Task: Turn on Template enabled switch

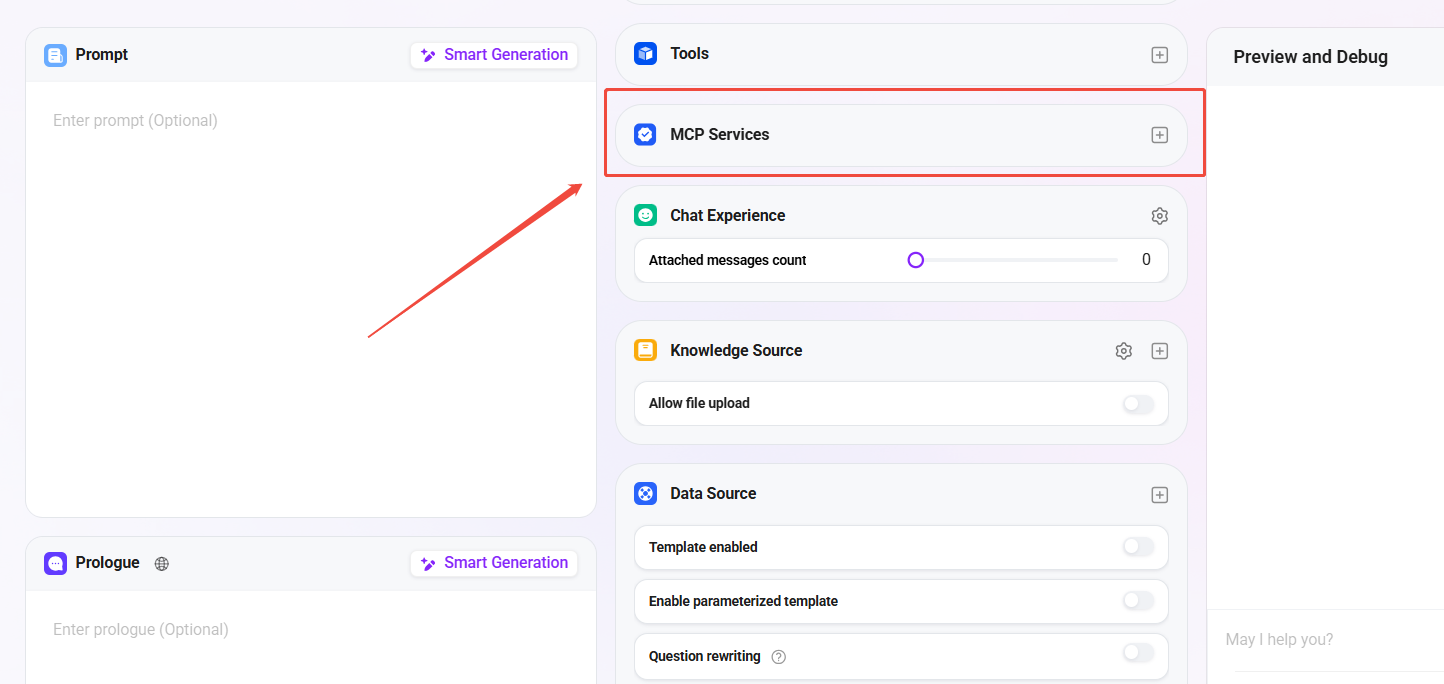Action: point(1138,547)
